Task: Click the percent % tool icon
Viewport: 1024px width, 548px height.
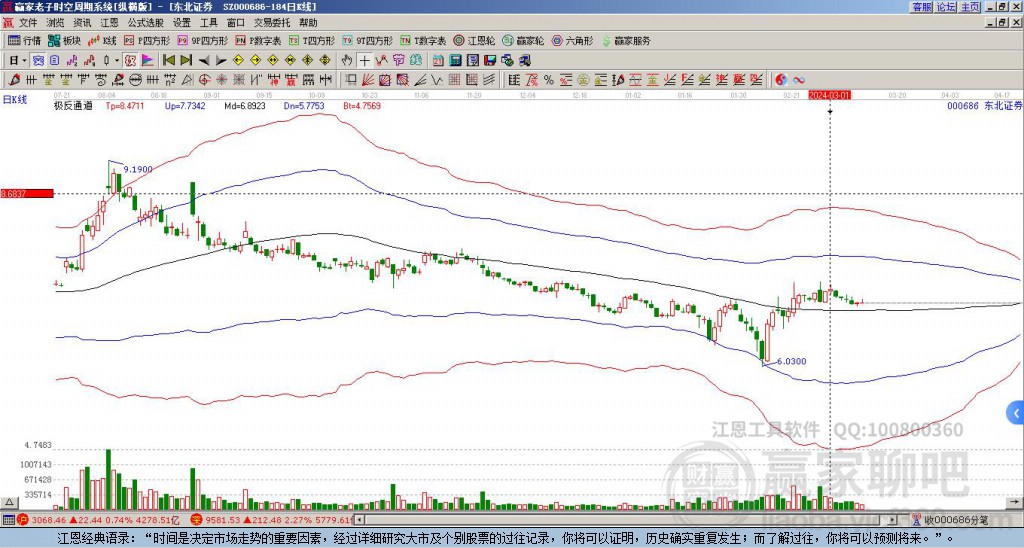Action: click(549, 80)
